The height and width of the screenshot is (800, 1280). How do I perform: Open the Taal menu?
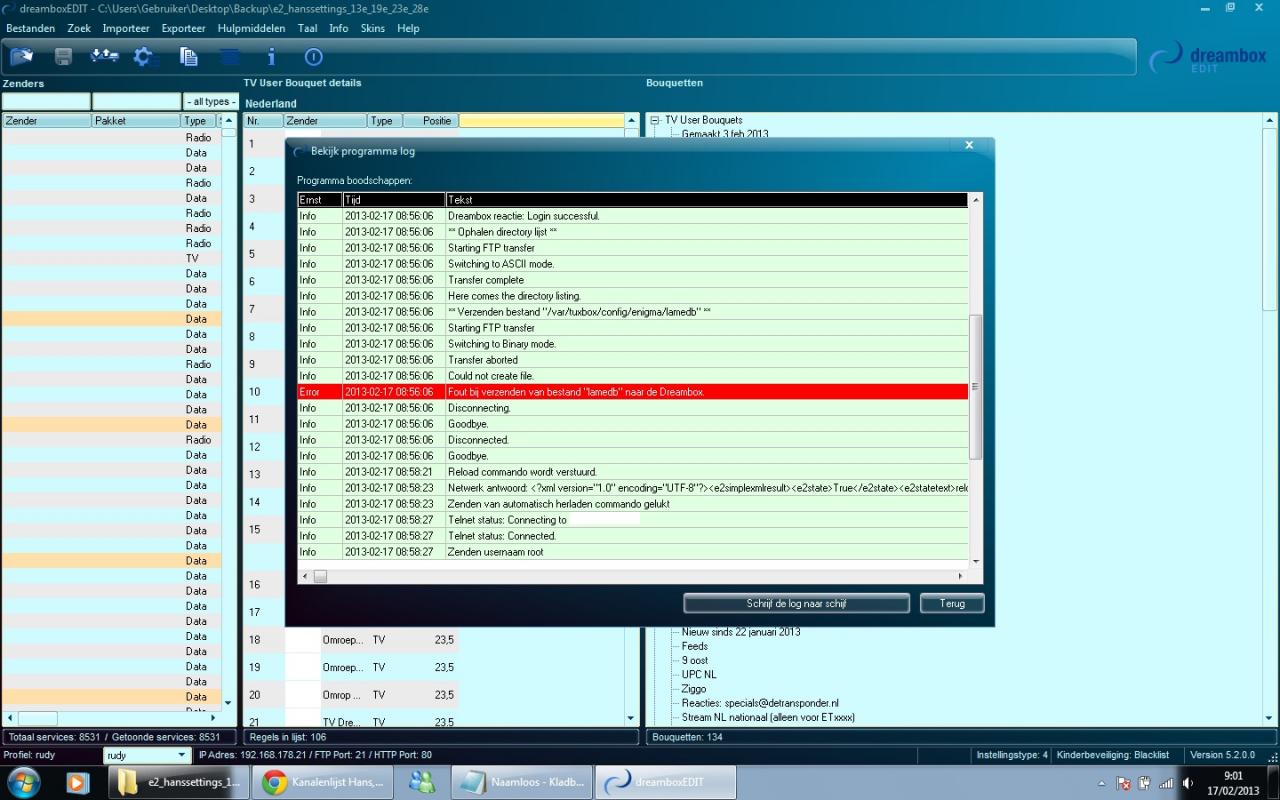[307, 28]
